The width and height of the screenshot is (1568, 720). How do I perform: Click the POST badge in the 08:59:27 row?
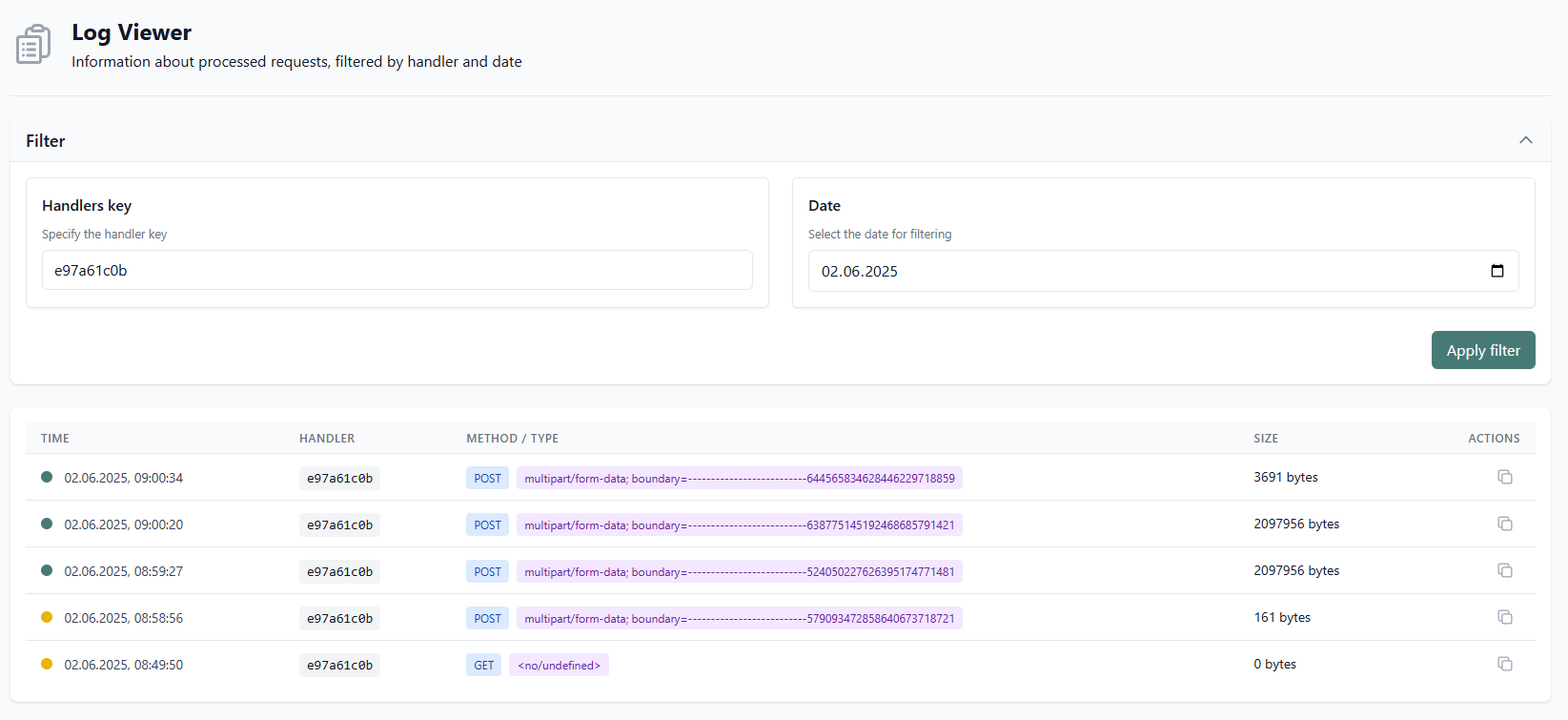pyautogui.click(x=487, y=571)
